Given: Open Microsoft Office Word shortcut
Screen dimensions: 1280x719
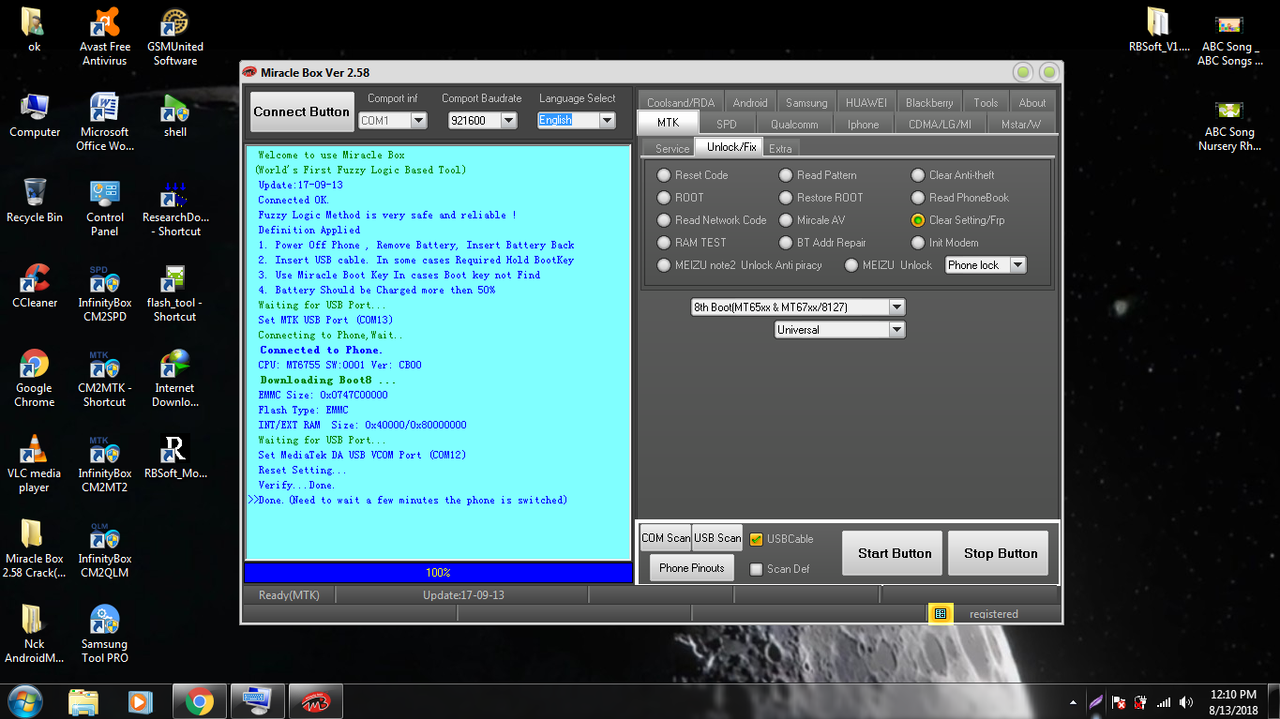Looking at the screenshot, I should click(105, 122).
